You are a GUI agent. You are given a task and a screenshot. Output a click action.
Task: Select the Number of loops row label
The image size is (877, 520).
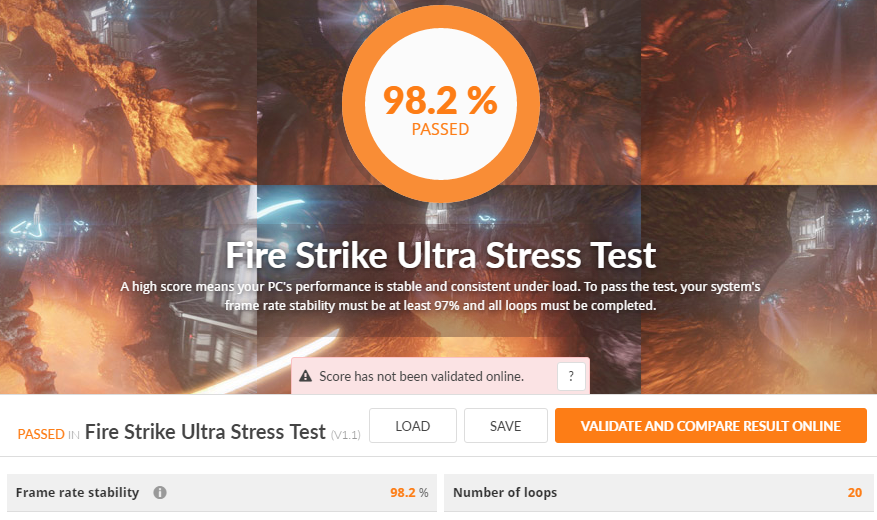(x=505, y=493)
